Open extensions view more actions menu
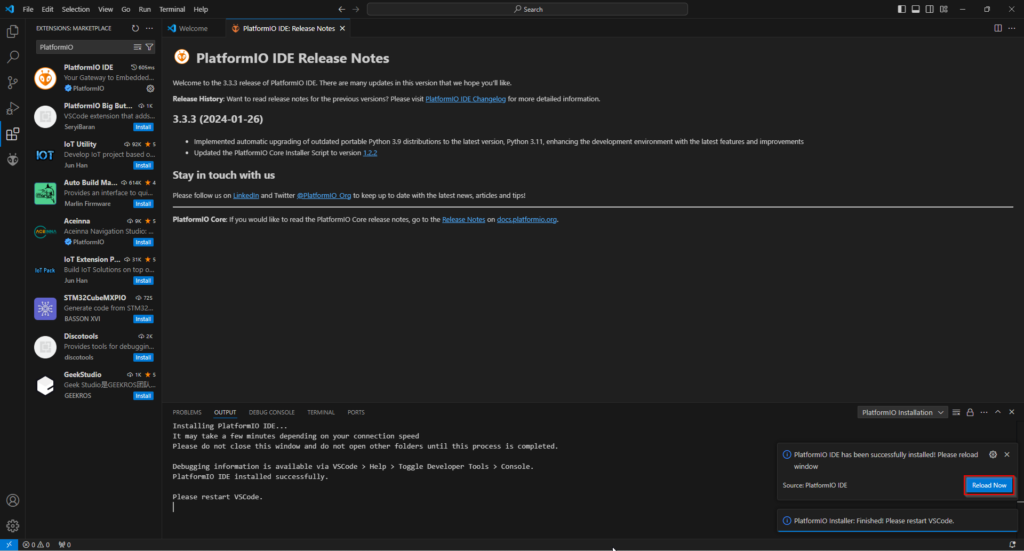1024x551 pixels. (150, 29)
